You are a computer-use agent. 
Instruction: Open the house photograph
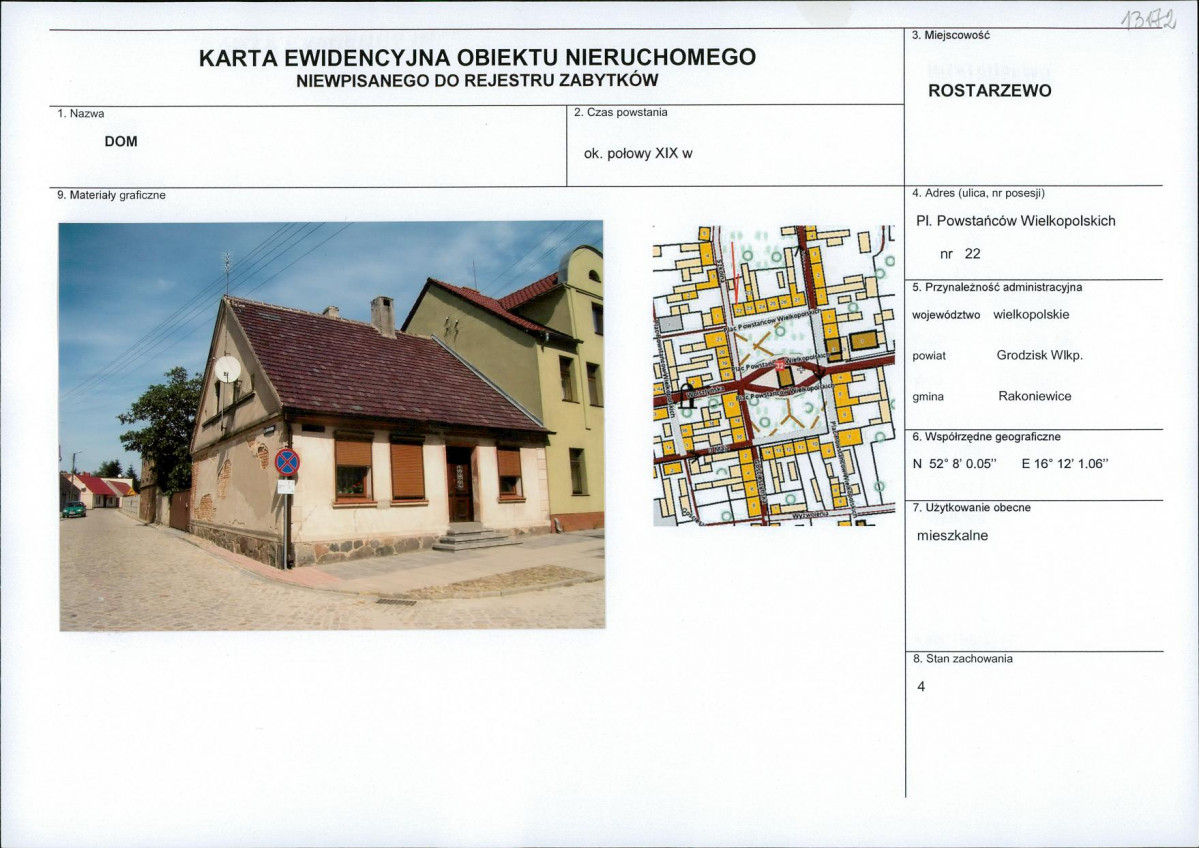pos(331,425)
